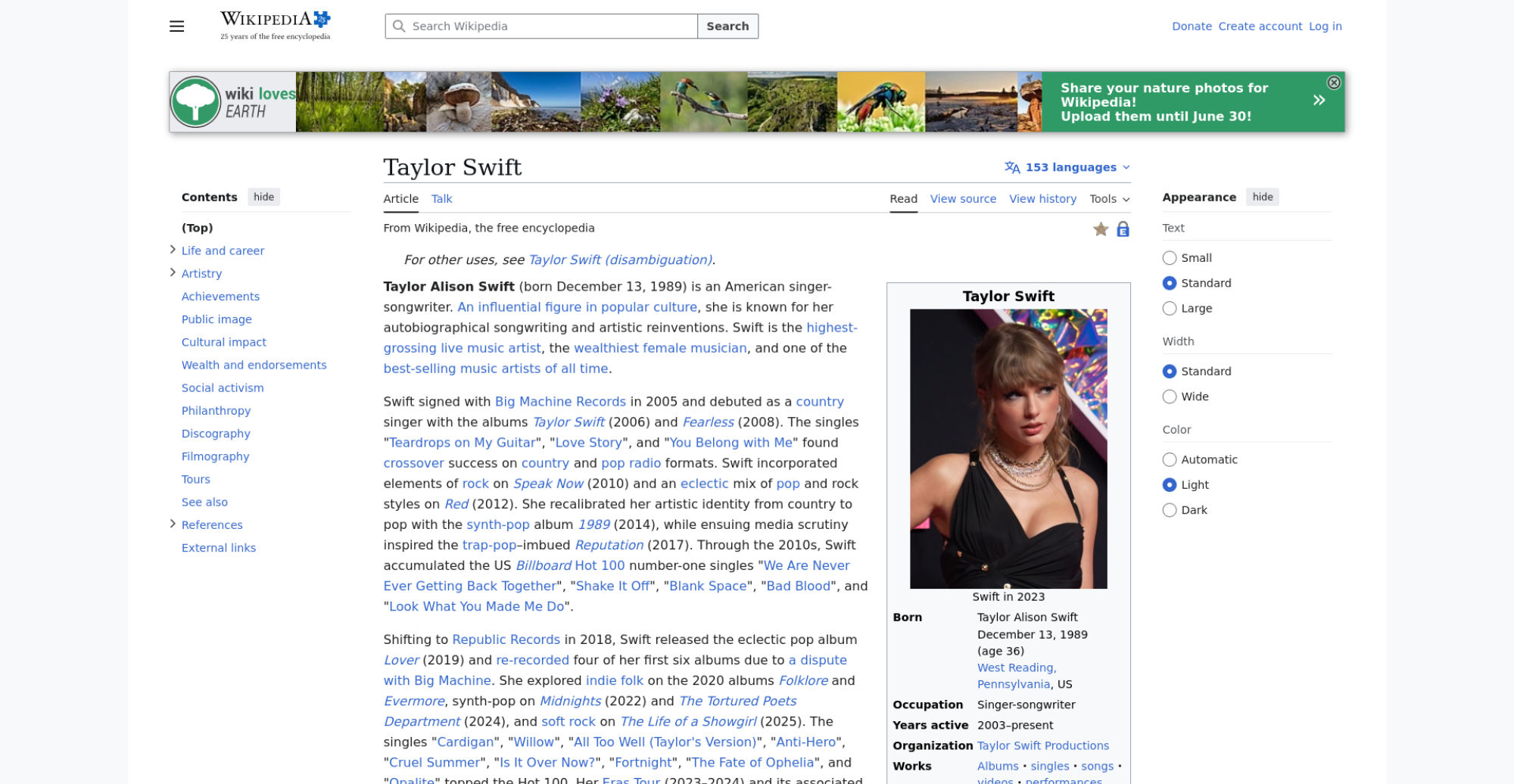Go to Cultural impact section
This screenshot has height=784, width=1514.
click(x=223, y=342)
